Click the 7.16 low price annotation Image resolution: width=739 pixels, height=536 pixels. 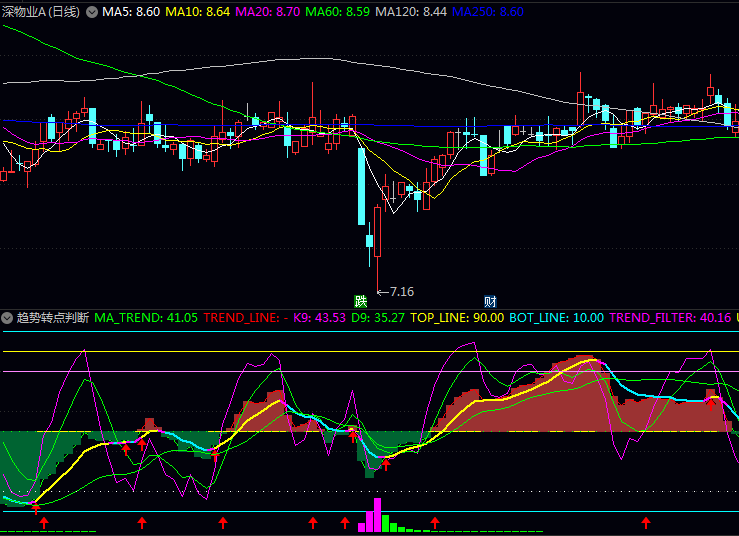(400, 291)
